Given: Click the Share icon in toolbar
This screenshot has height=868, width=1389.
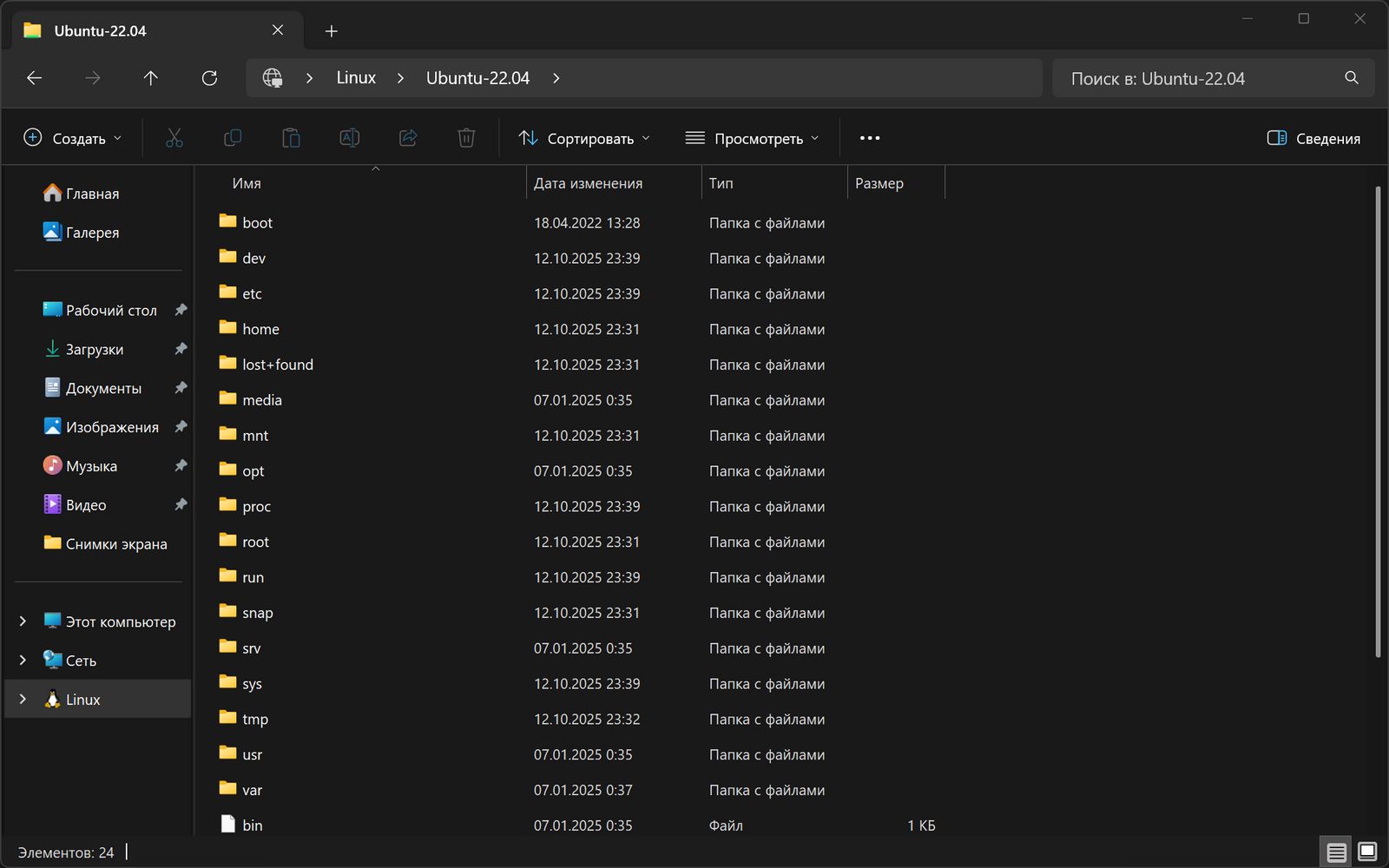Looking at the screenshot, I should point(408,138).
